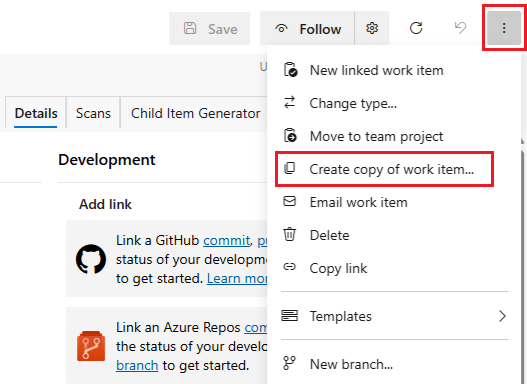
Task: Click the New branch icon
Action: [289, 363]
